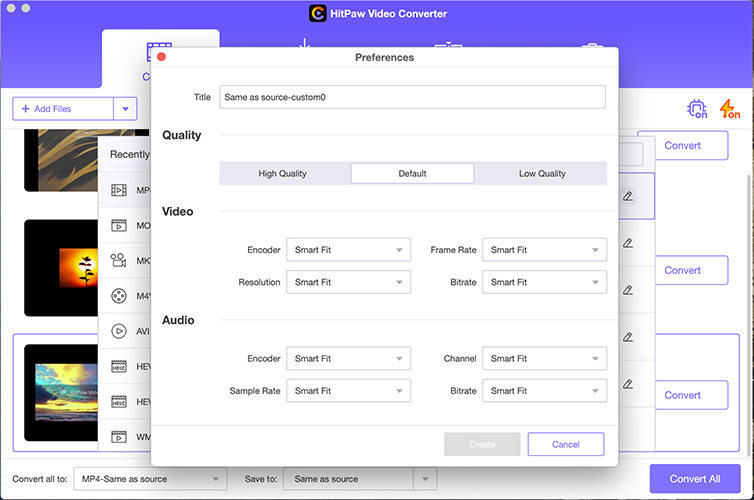Click edit pencil icon in HEVC row

click(x=628, y=384)
